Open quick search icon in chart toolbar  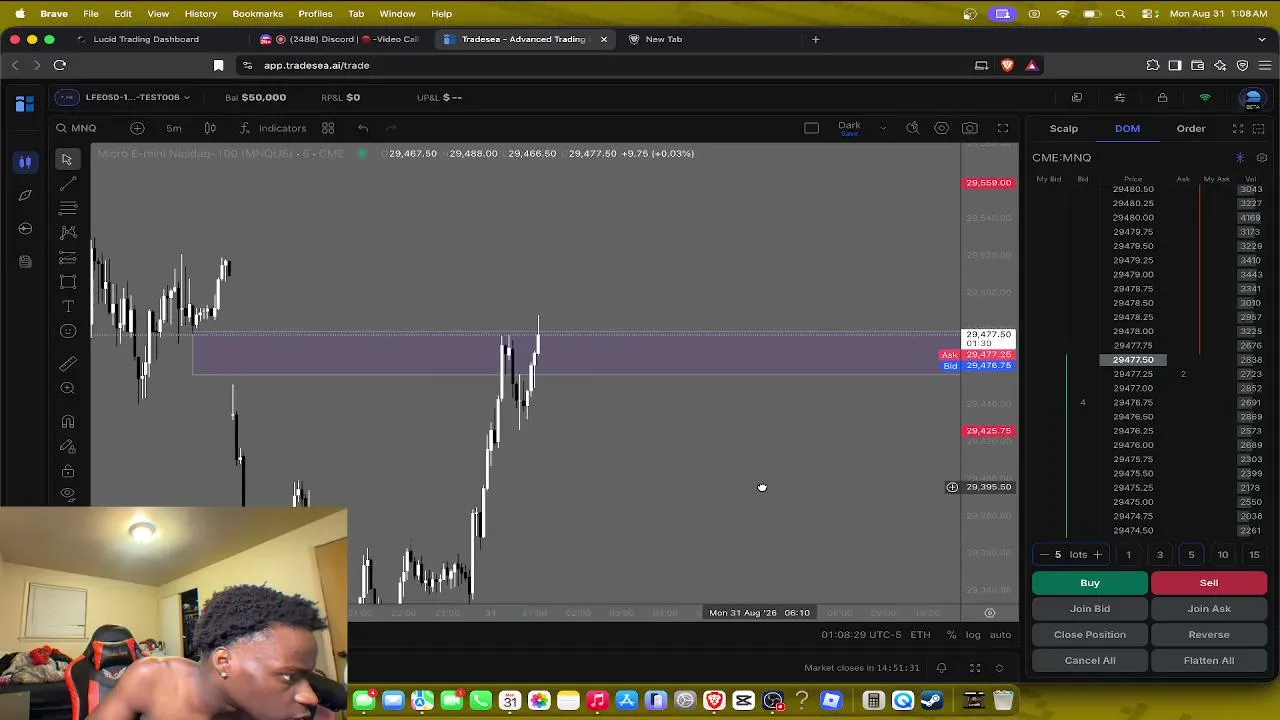[913, 128]
